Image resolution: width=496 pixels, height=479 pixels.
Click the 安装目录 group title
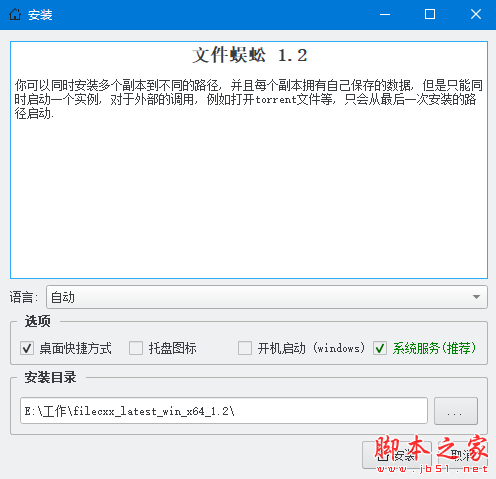(50, 377)
